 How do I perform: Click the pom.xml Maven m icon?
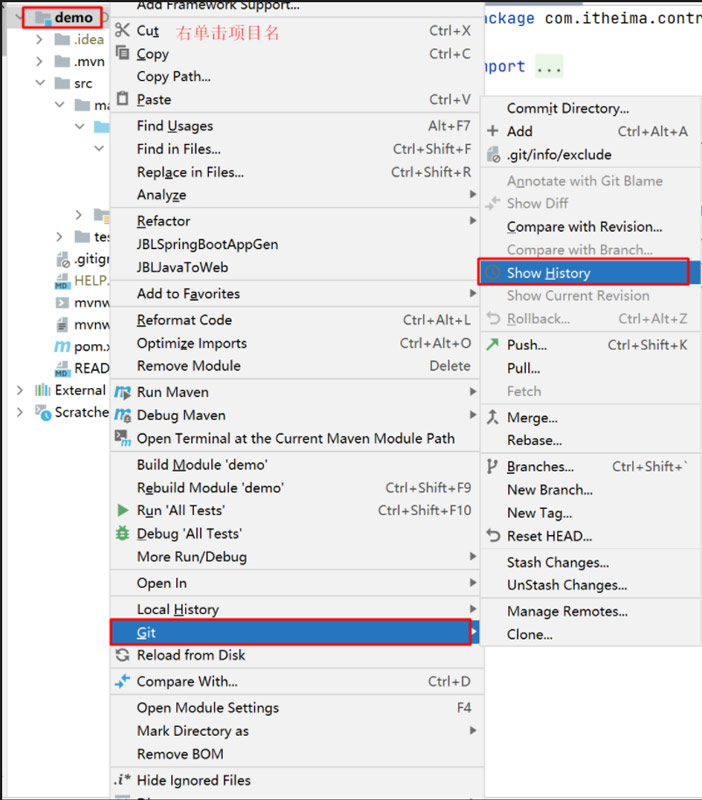[x=62, y=347]
